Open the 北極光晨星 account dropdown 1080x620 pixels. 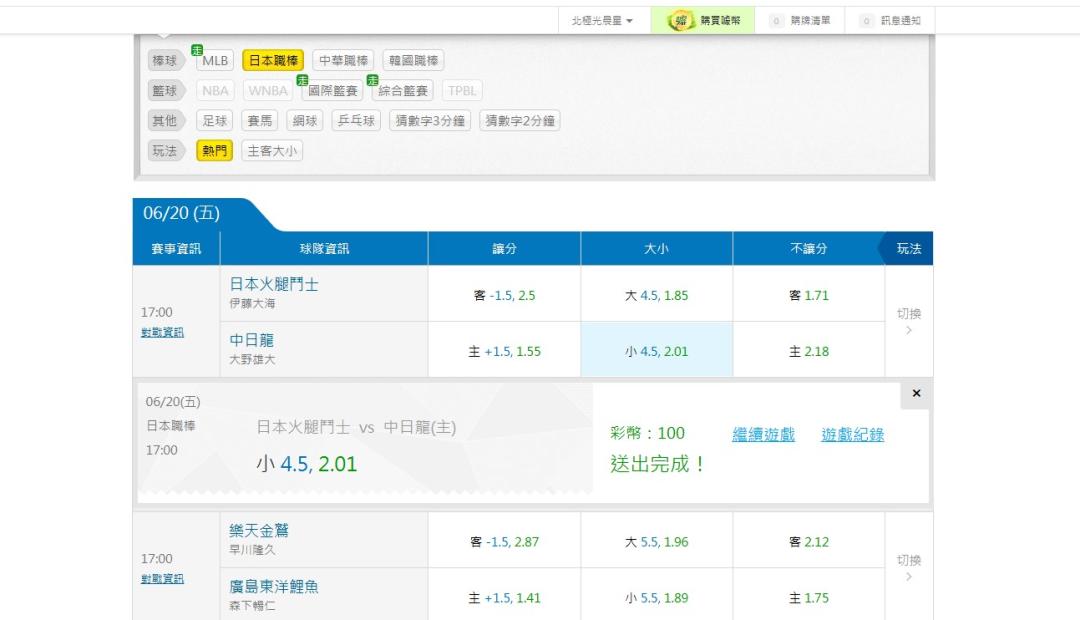pyautogui.click(x=602, y=21)
